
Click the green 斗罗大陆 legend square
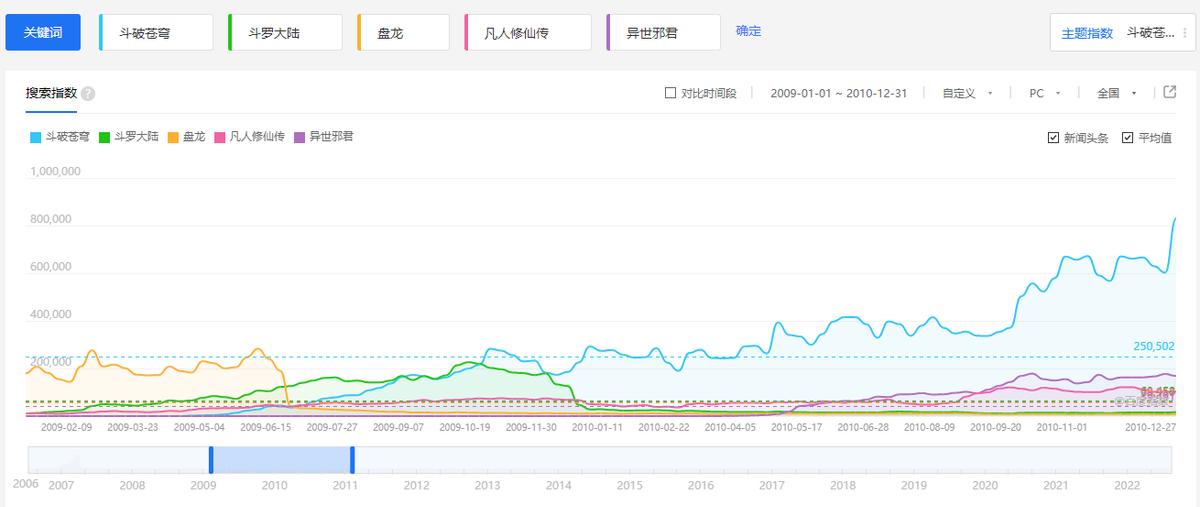pos(104,137)
